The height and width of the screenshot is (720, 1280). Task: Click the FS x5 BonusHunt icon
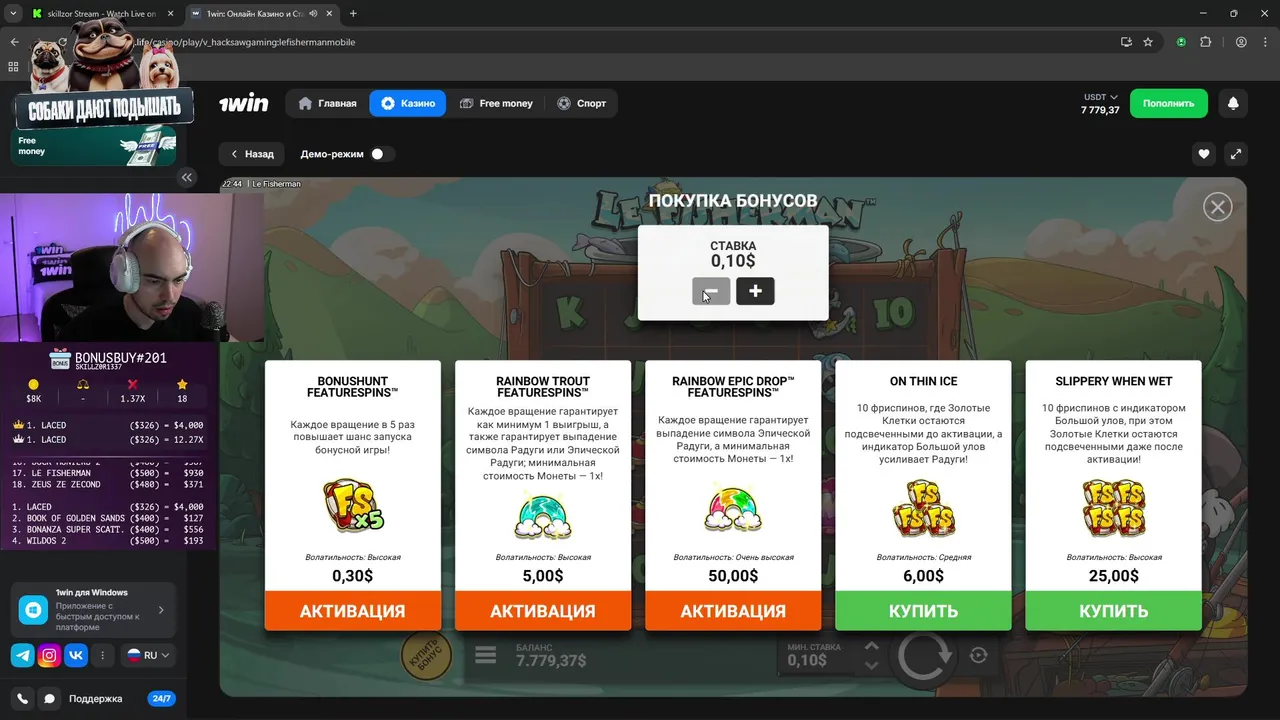[353, 507]
